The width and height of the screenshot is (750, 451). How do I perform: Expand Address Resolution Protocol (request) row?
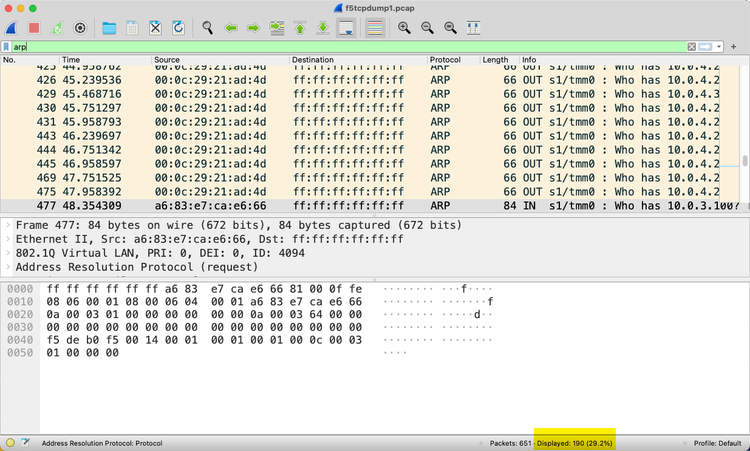[9, 268]
